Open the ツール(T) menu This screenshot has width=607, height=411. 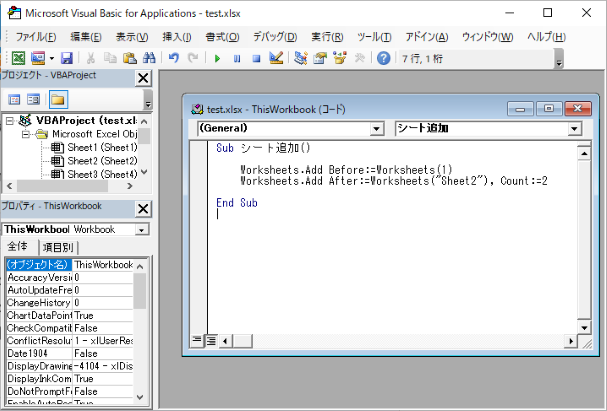point(374,37)
